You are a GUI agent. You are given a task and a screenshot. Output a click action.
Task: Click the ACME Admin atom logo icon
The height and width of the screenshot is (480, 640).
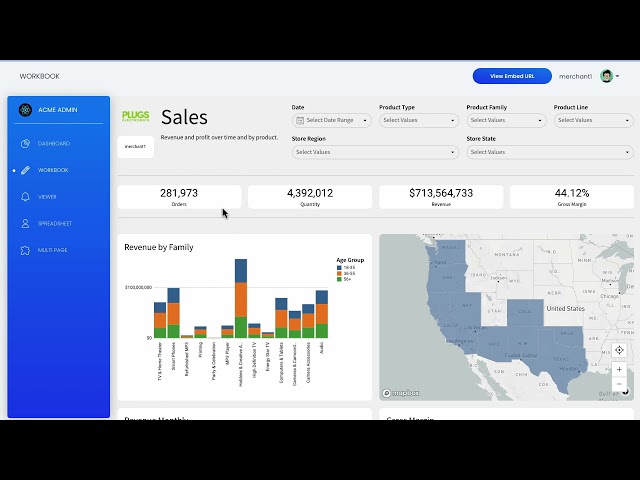[25, 110]
